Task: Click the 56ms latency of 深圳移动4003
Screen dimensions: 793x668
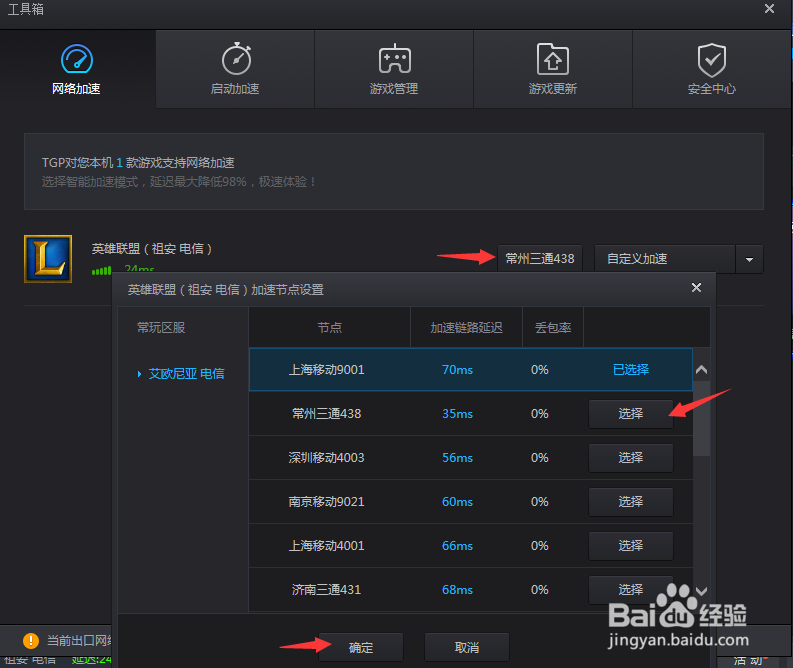Action: [x=457, y=458]
